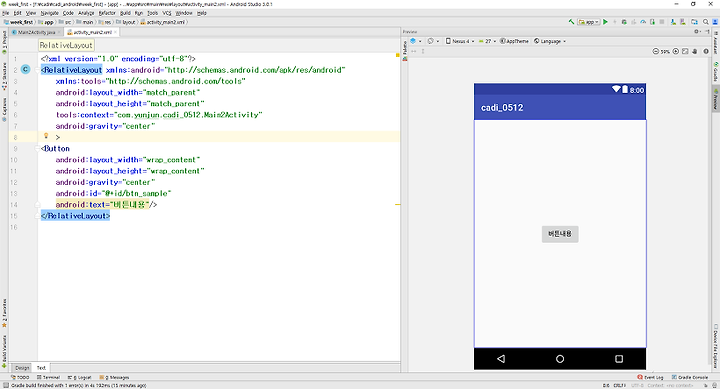Click the back button in phone preview
The image size is (720, 389).
(501, 359)
